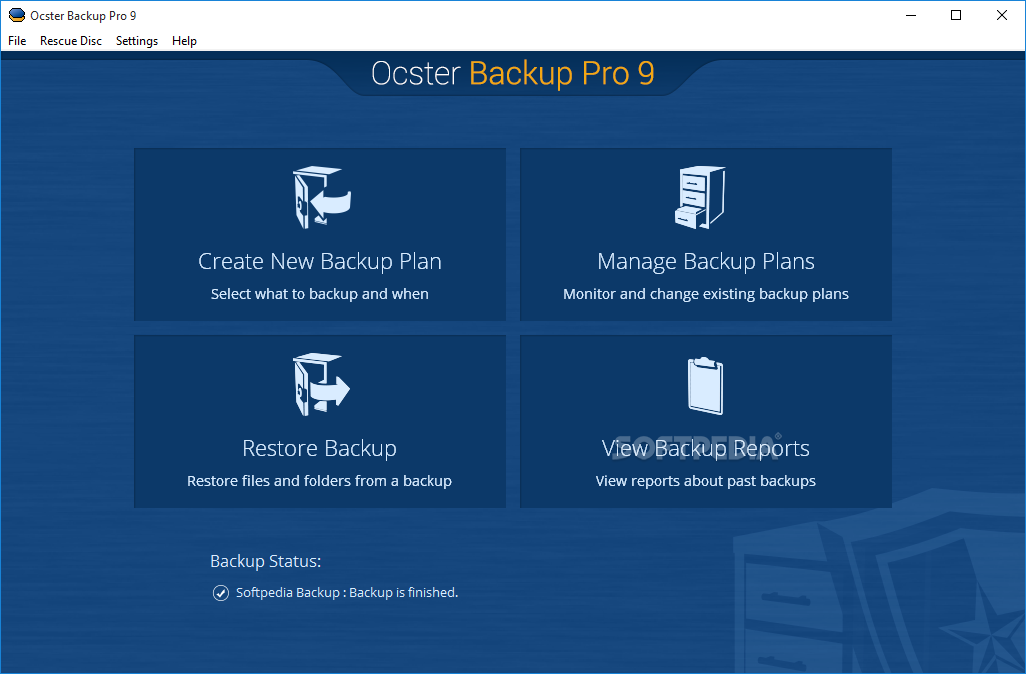Click the 'Backup Status:' heading

point(266,561)
